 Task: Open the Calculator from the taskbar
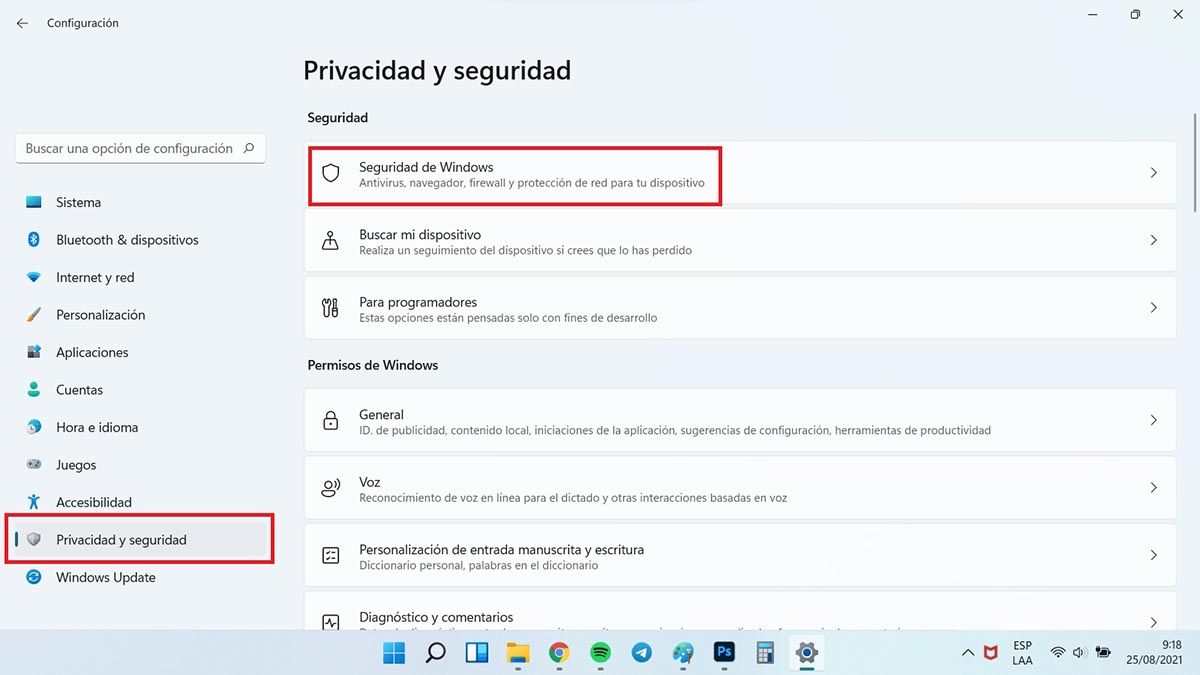click(765, 653)
